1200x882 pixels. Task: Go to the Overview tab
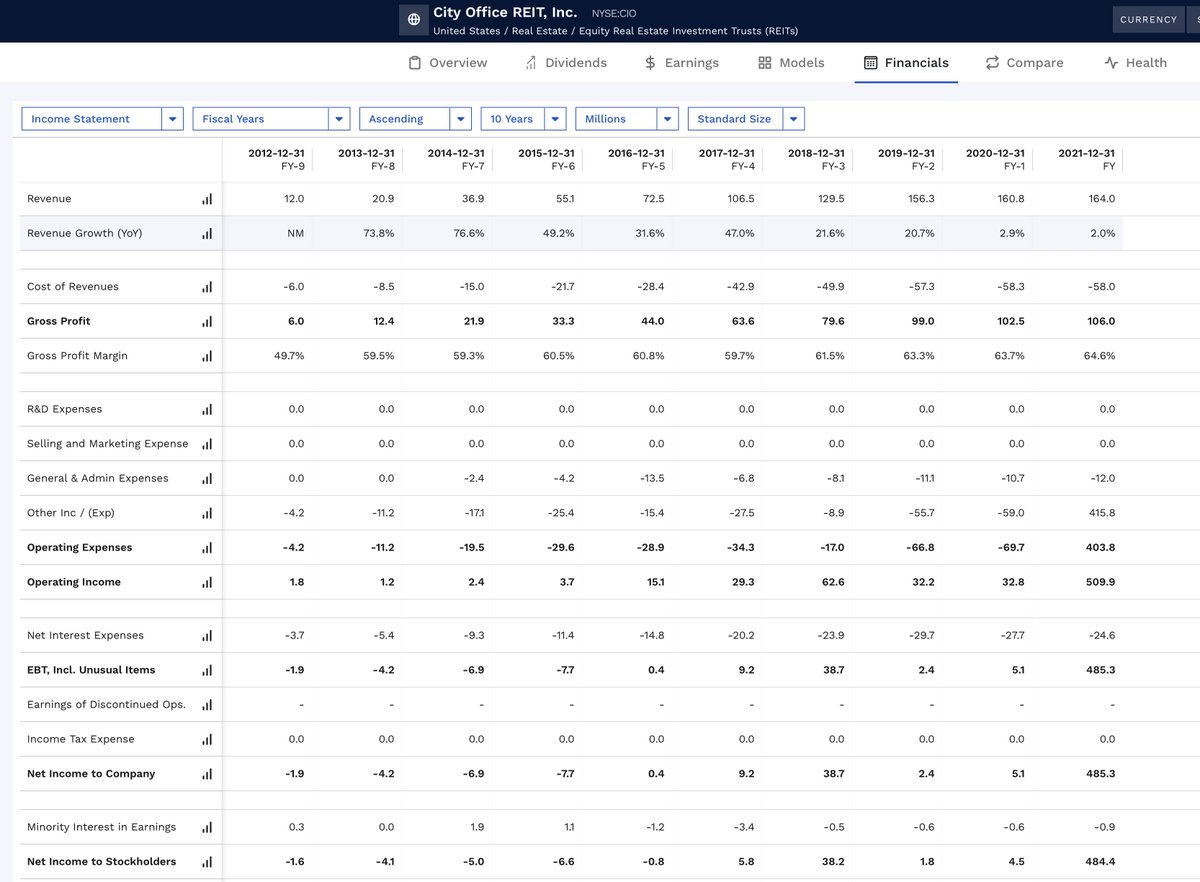point(448,62)
